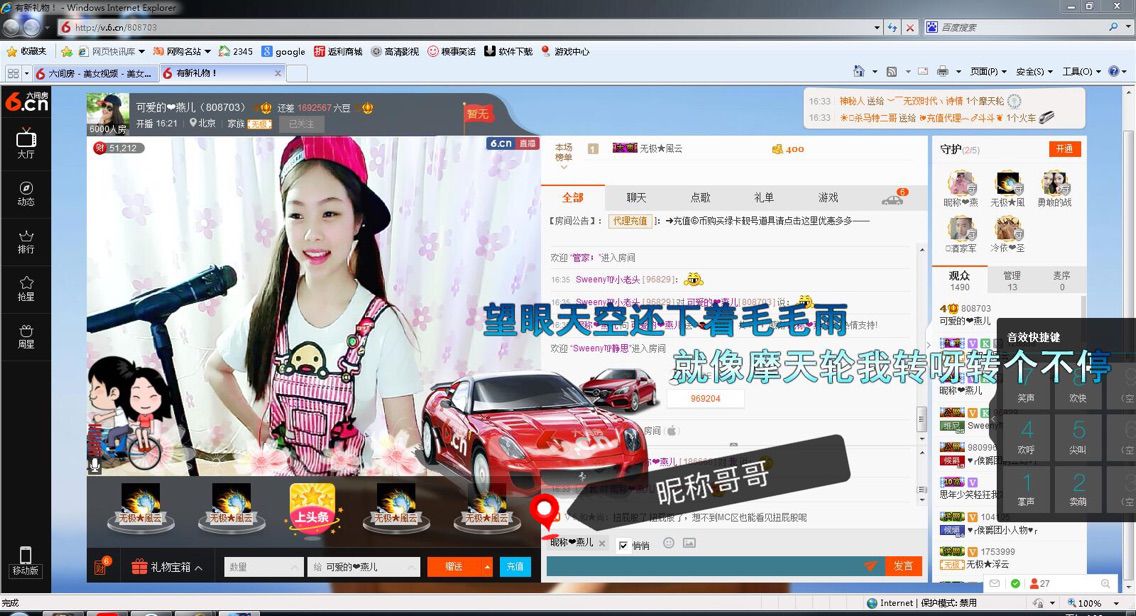Open the 周星 weekly star sidebar icon
Screen dimensions: 1136x616
tap(26, 336)
